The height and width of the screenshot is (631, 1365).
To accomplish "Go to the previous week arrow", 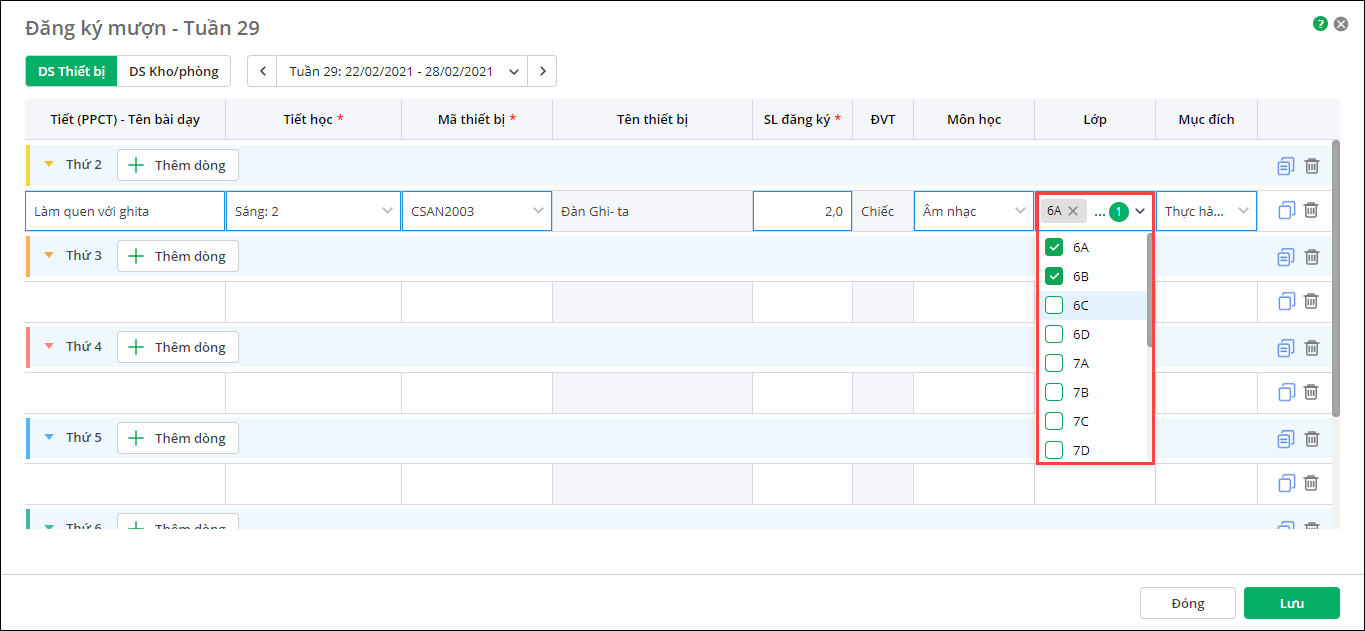I will [x=262, y=71].
